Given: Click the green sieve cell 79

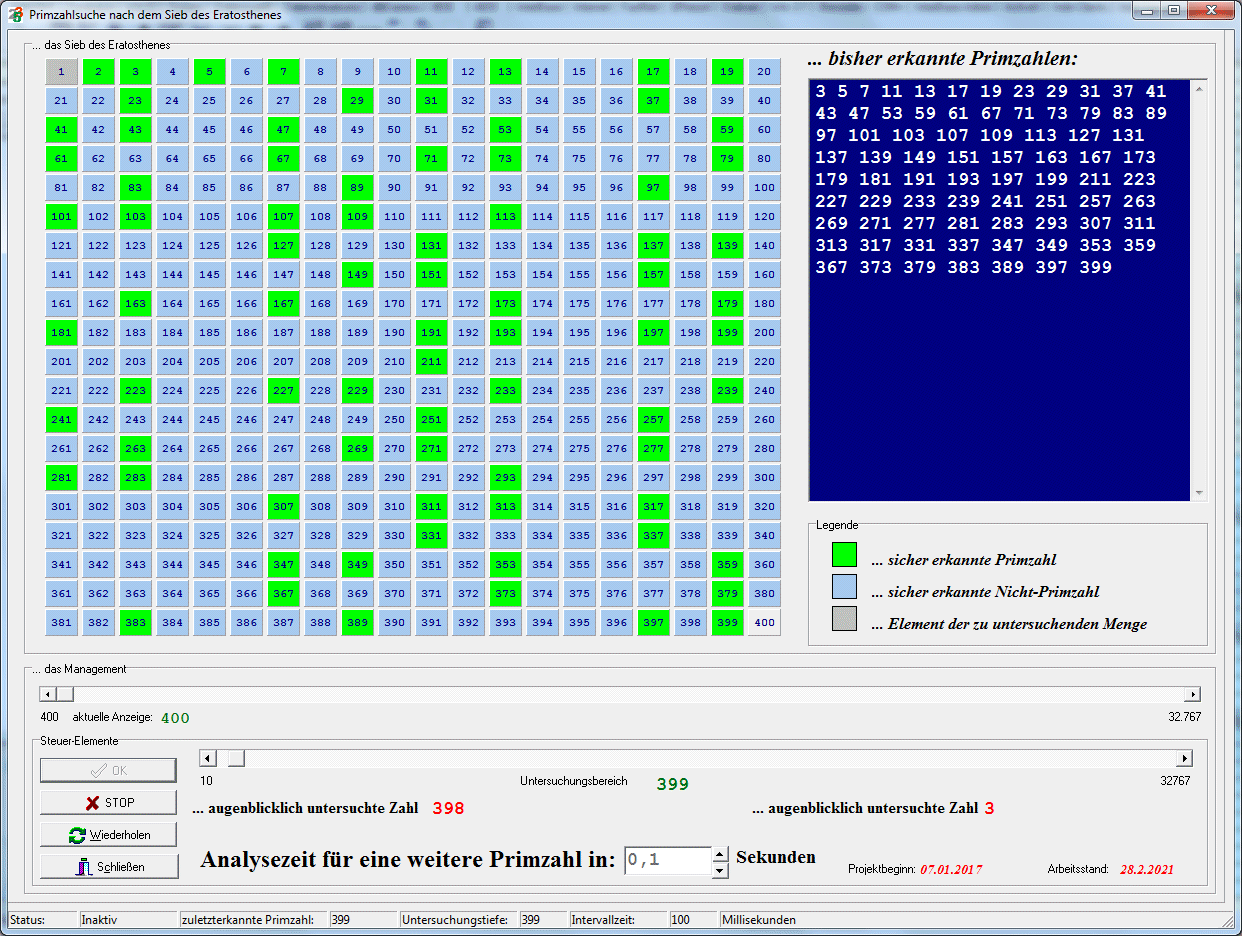Looking at the screenshot, I should click(x=728, y=159).
